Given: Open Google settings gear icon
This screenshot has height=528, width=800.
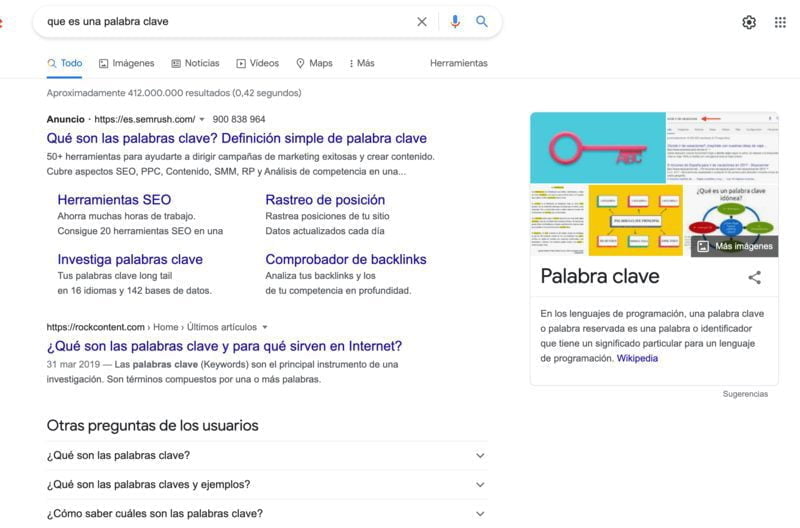Looking at the screenshot, I should (749, 22).
